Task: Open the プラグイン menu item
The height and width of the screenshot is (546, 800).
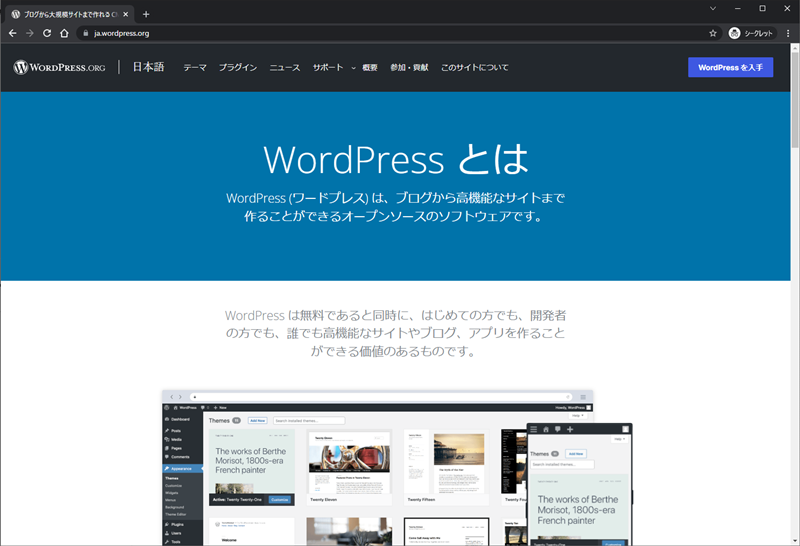Action: [x=238, y=67]
